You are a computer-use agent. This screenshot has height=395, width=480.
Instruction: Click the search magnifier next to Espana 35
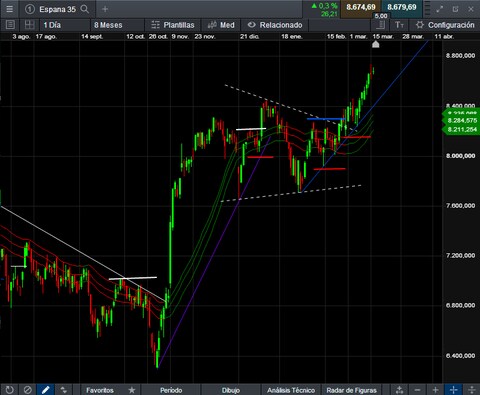85,9
